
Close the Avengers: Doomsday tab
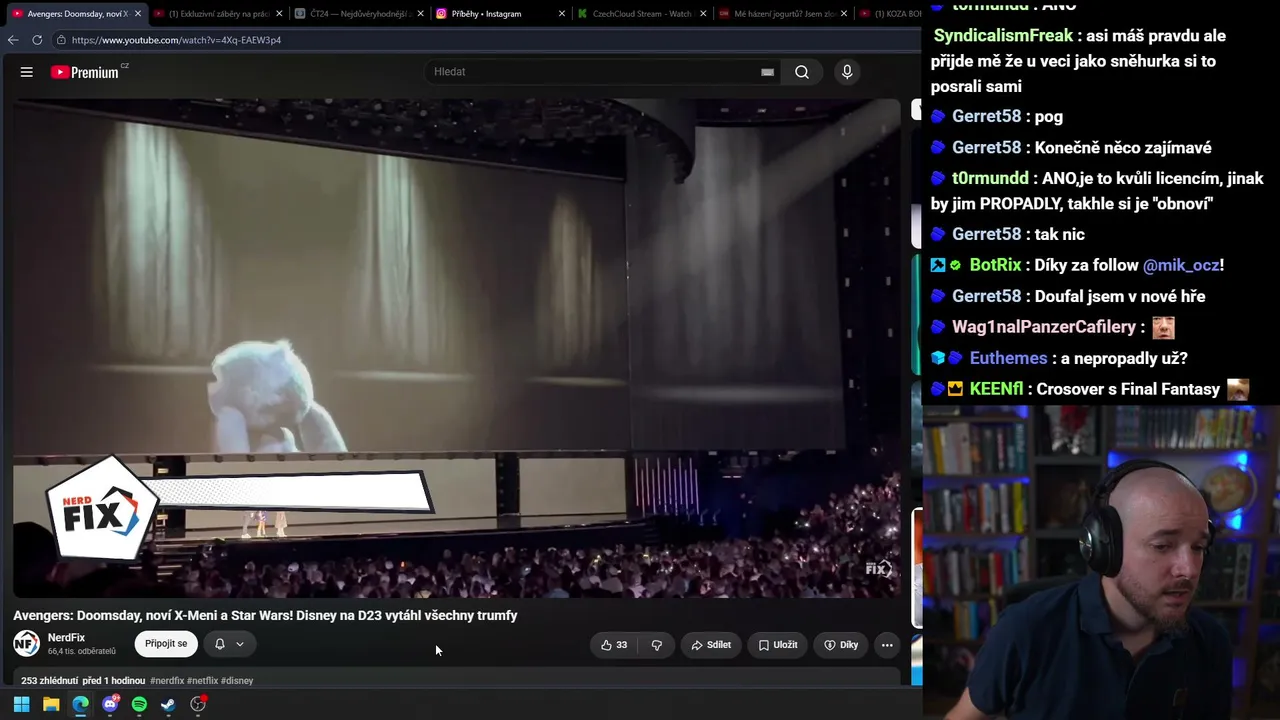[x=137, y=14]
